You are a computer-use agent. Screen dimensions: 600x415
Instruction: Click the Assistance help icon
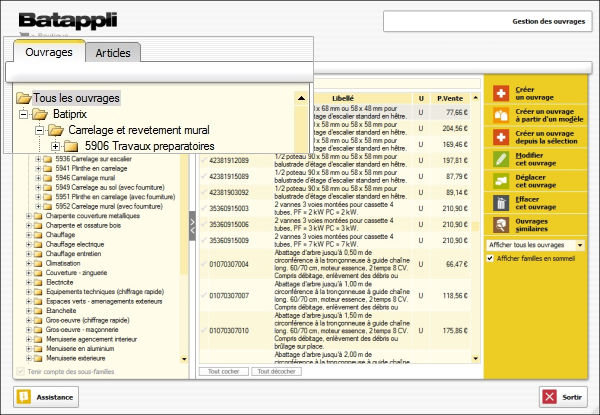point(22,397)
